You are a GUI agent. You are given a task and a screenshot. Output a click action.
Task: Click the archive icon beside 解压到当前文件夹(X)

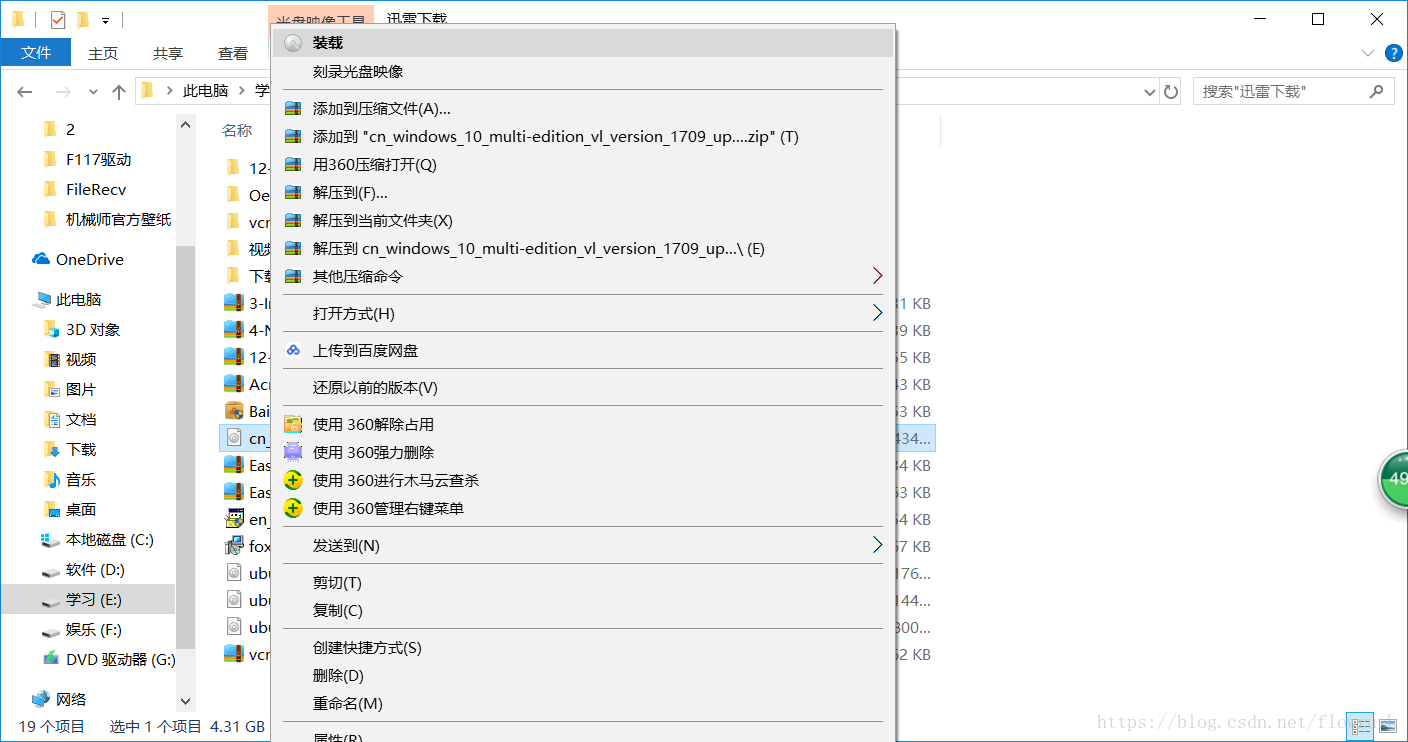293,221
